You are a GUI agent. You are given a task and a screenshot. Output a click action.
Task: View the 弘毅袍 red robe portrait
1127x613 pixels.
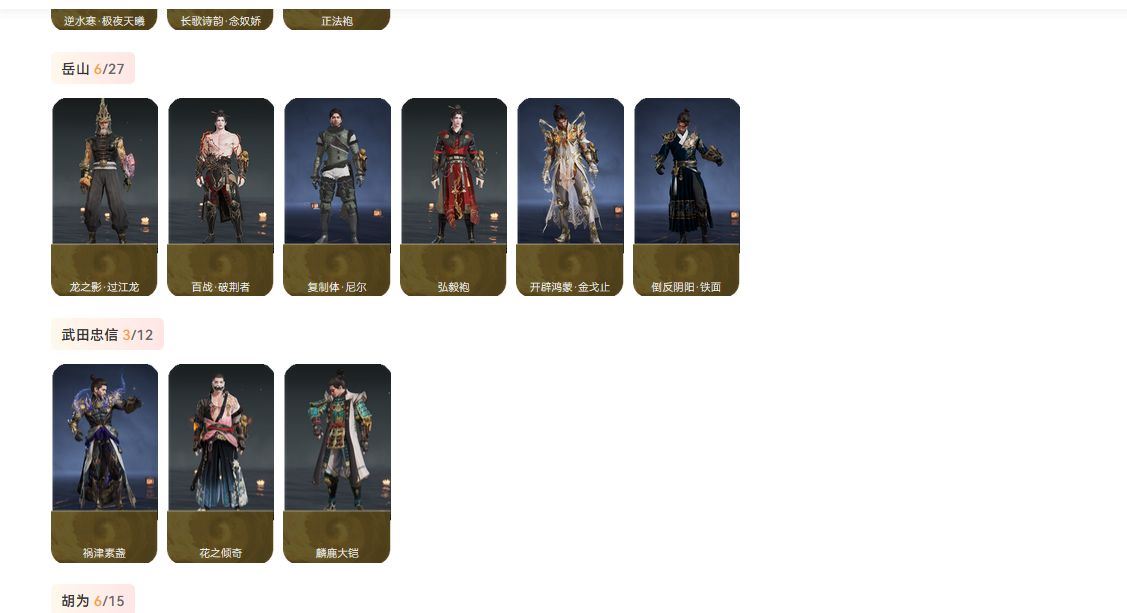[x=454, y=171]
